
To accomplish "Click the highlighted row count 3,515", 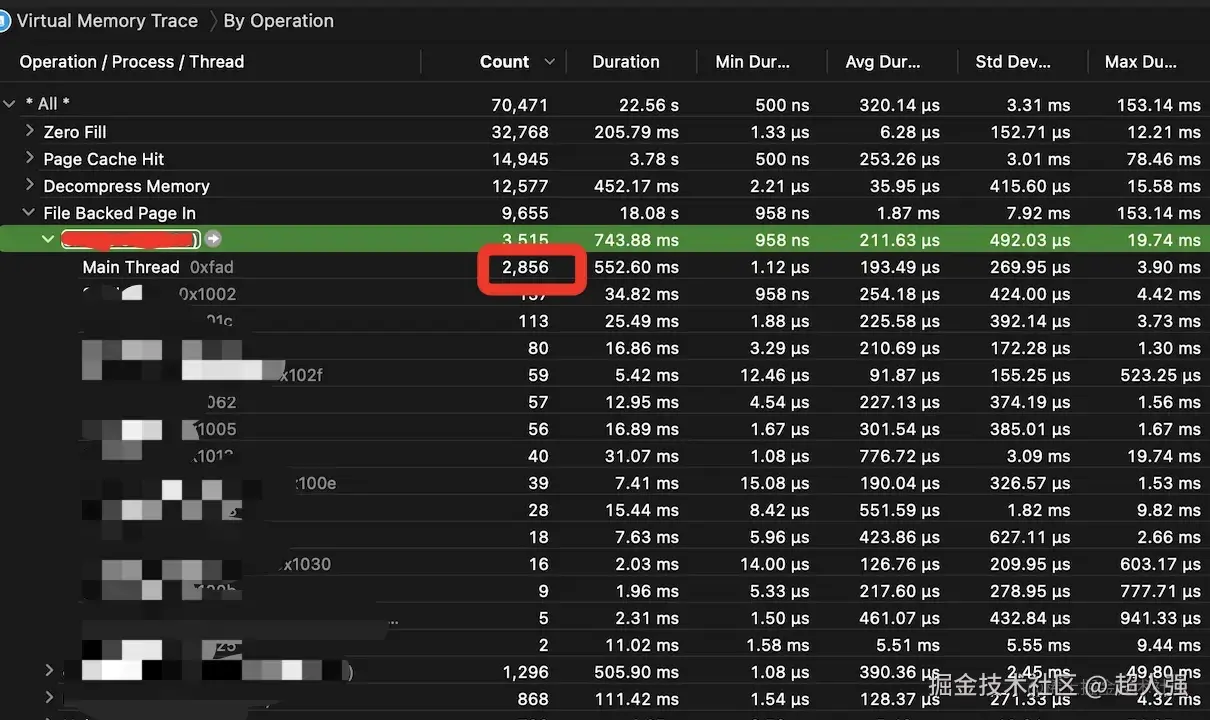I will pos(525,240).
